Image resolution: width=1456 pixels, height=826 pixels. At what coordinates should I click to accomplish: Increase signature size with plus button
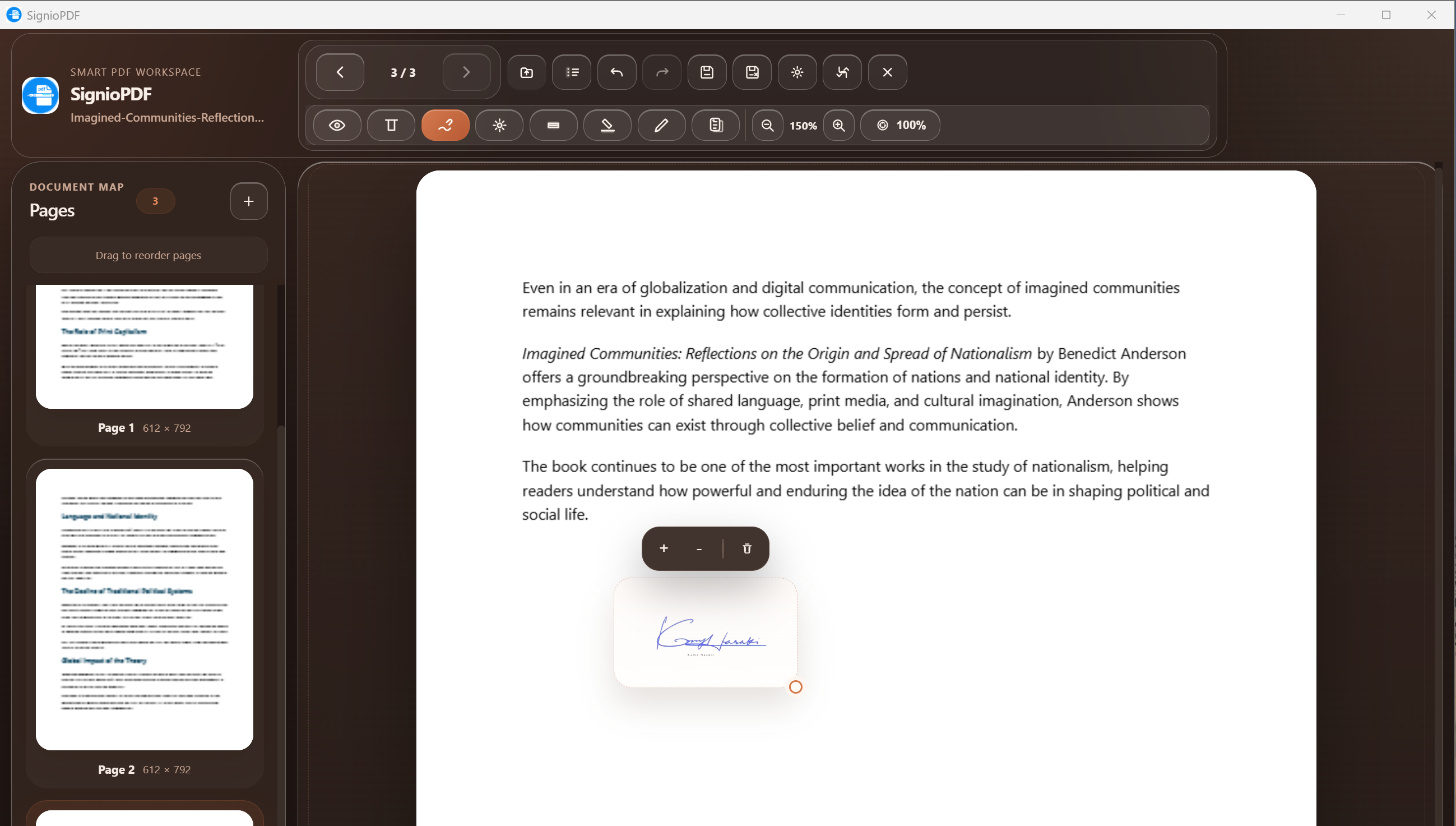(664, 548)
